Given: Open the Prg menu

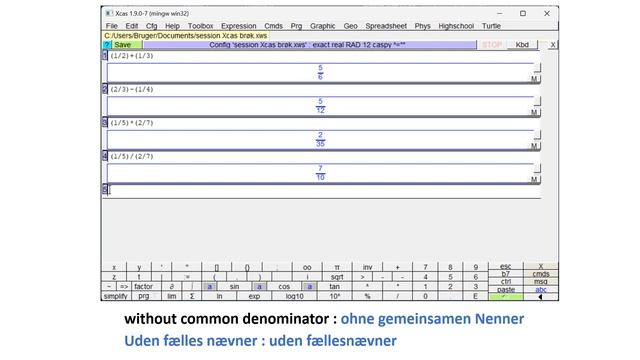Looking at the screenshot, I should pos(296,26).
